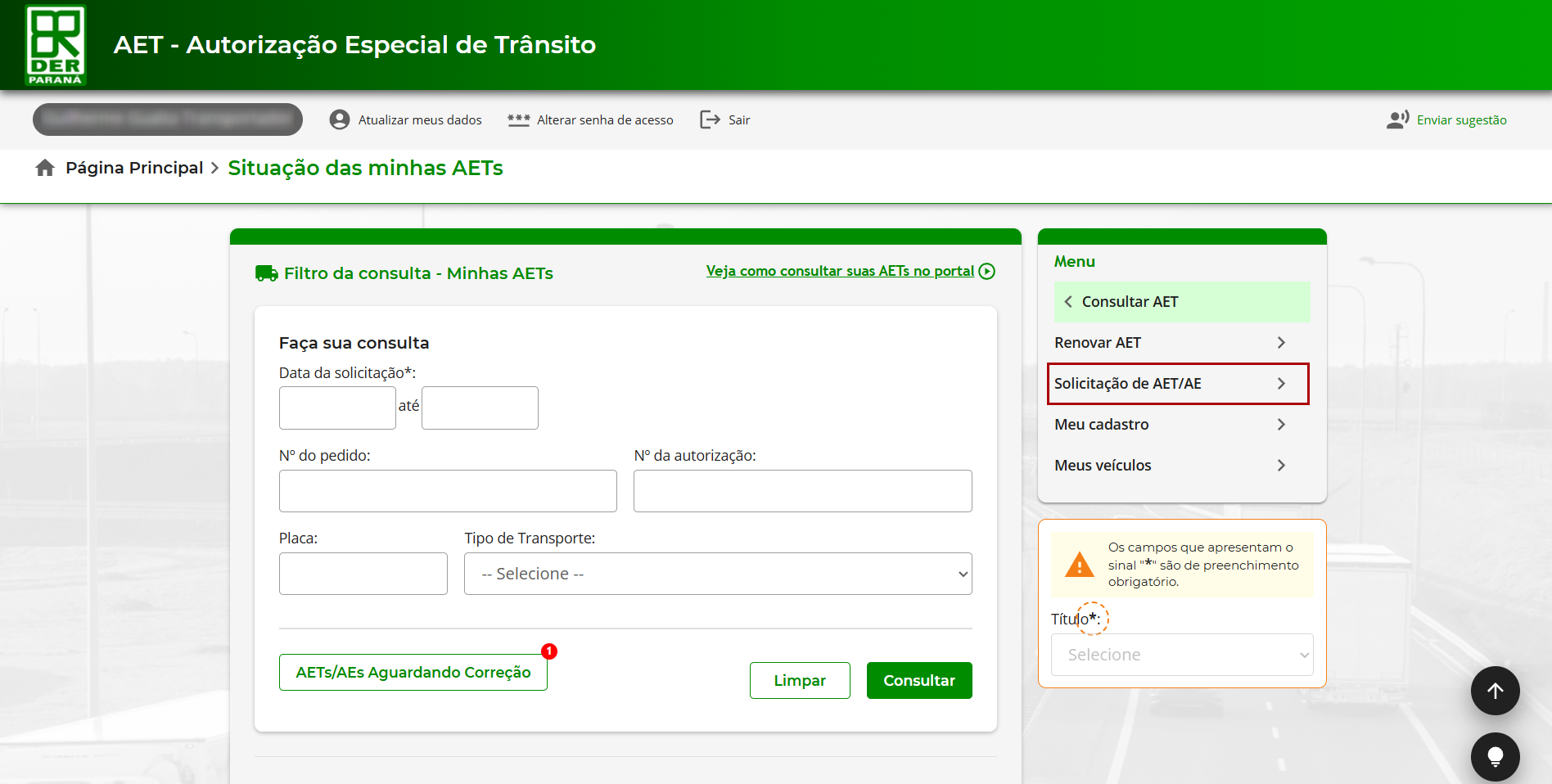1552x784 pixels.
Task: Click the lightbulb tips button
Action: (x=1495, y=757)
